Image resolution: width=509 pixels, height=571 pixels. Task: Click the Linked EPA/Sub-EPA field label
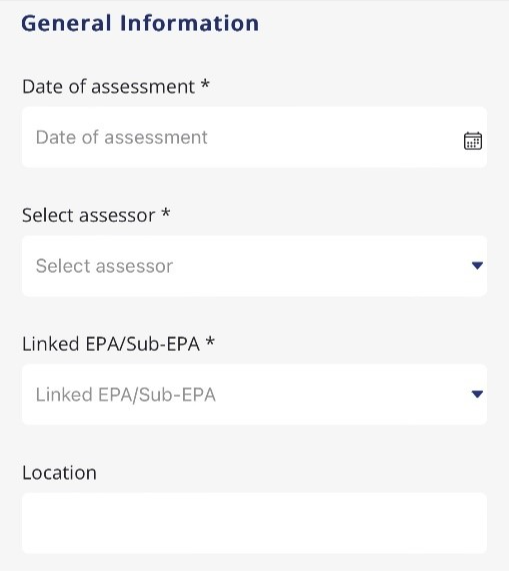point(111,344)
